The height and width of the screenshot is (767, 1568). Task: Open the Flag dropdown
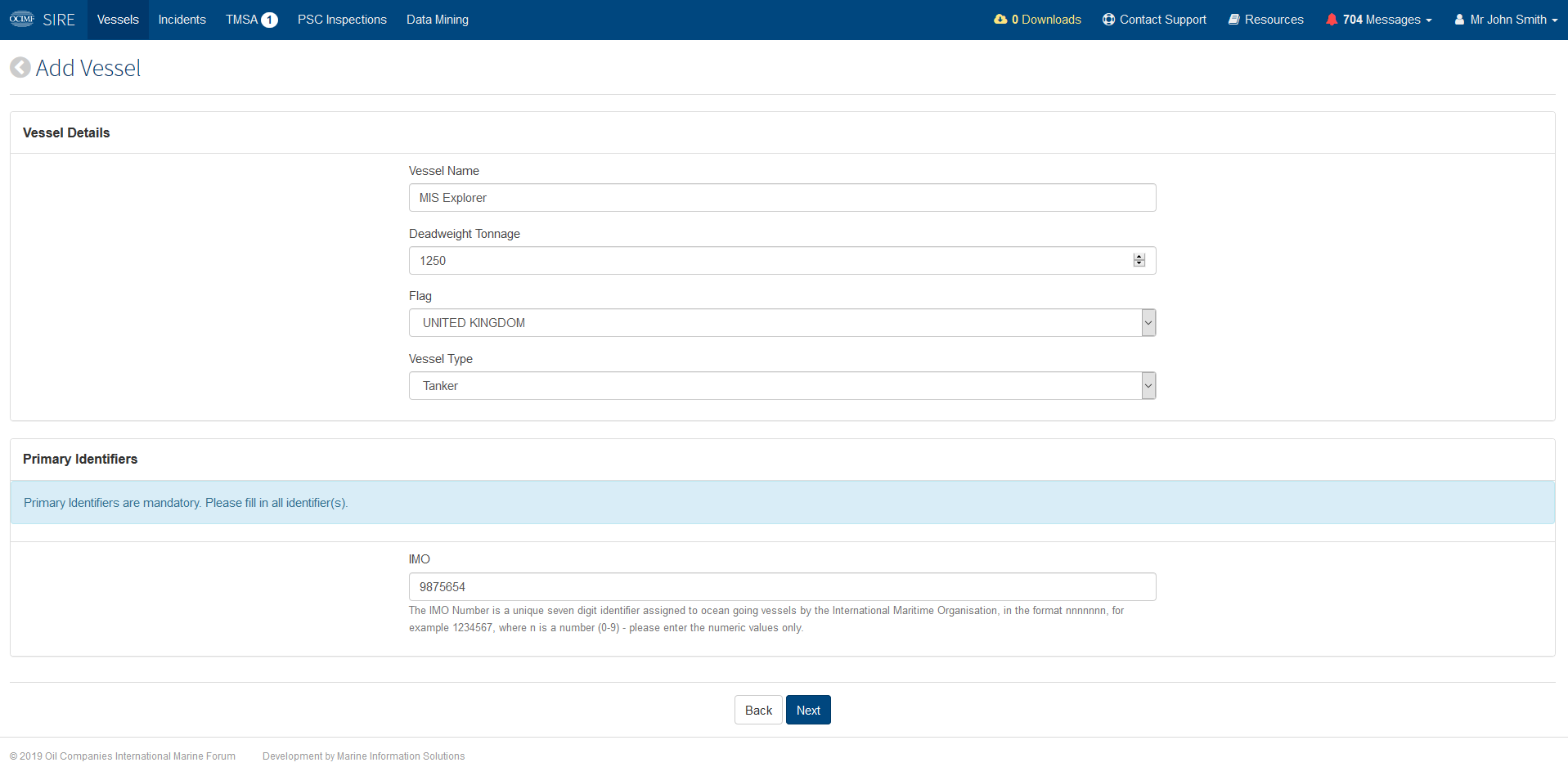(782, 323)
